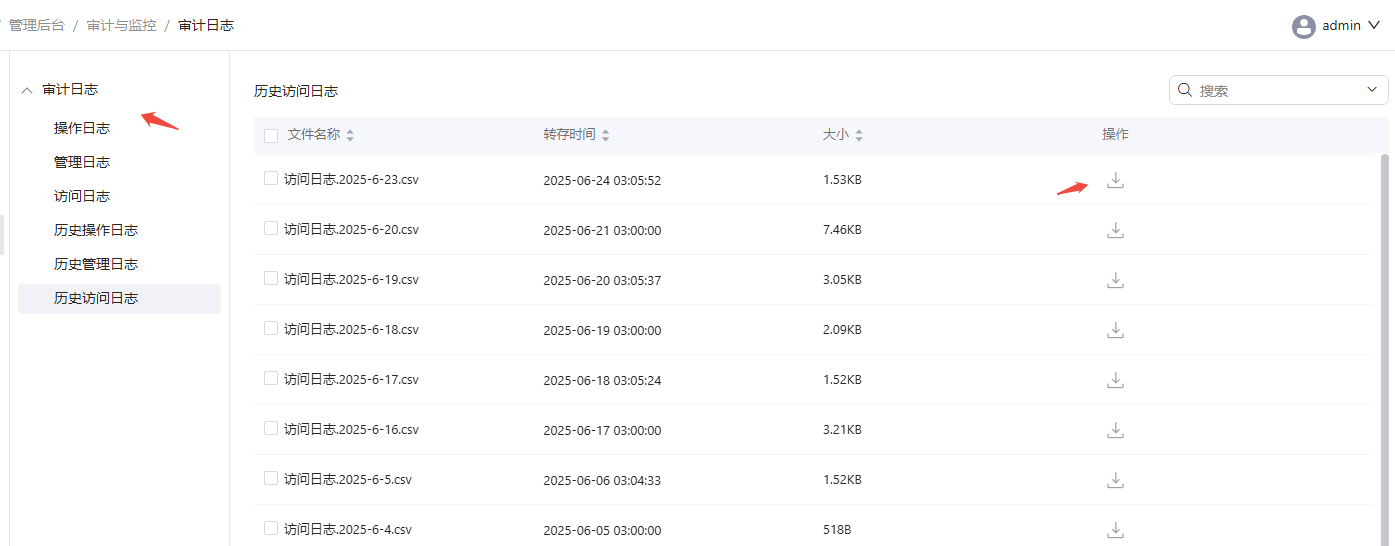Check the box for 访问日志.2025-6-23.csv

(271, 178)
